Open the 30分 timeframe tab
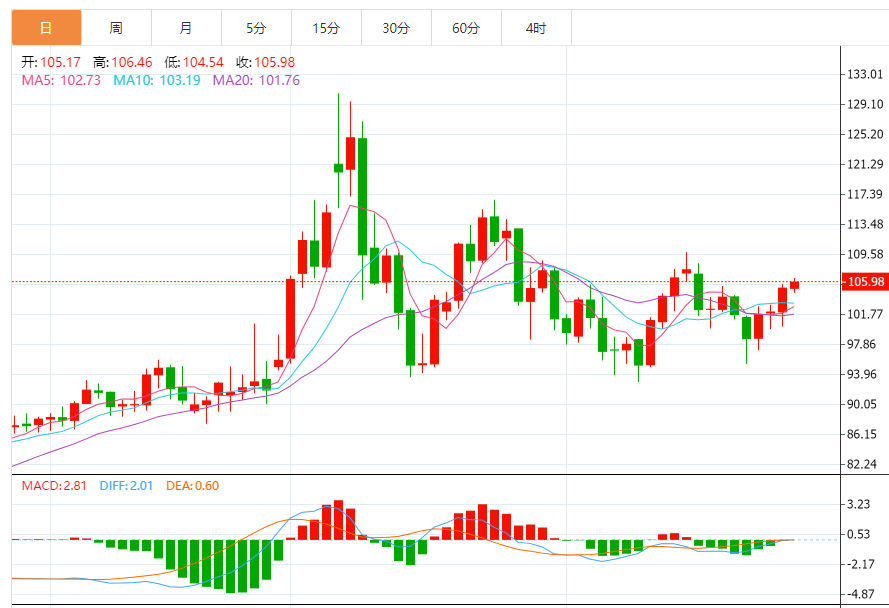889x608 pixels. pos(396,28)
